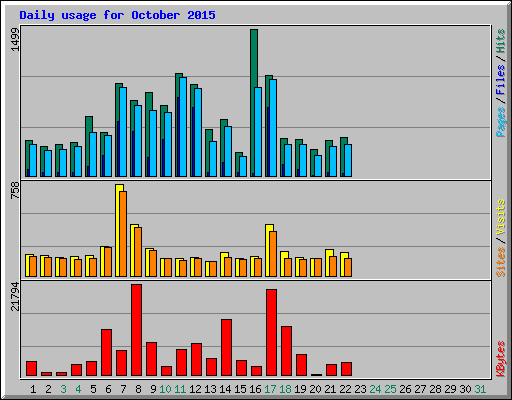This screenshot has width=512, height=400.
Task: Click green day 24 label on x-axis
Action: pos(375,389)
